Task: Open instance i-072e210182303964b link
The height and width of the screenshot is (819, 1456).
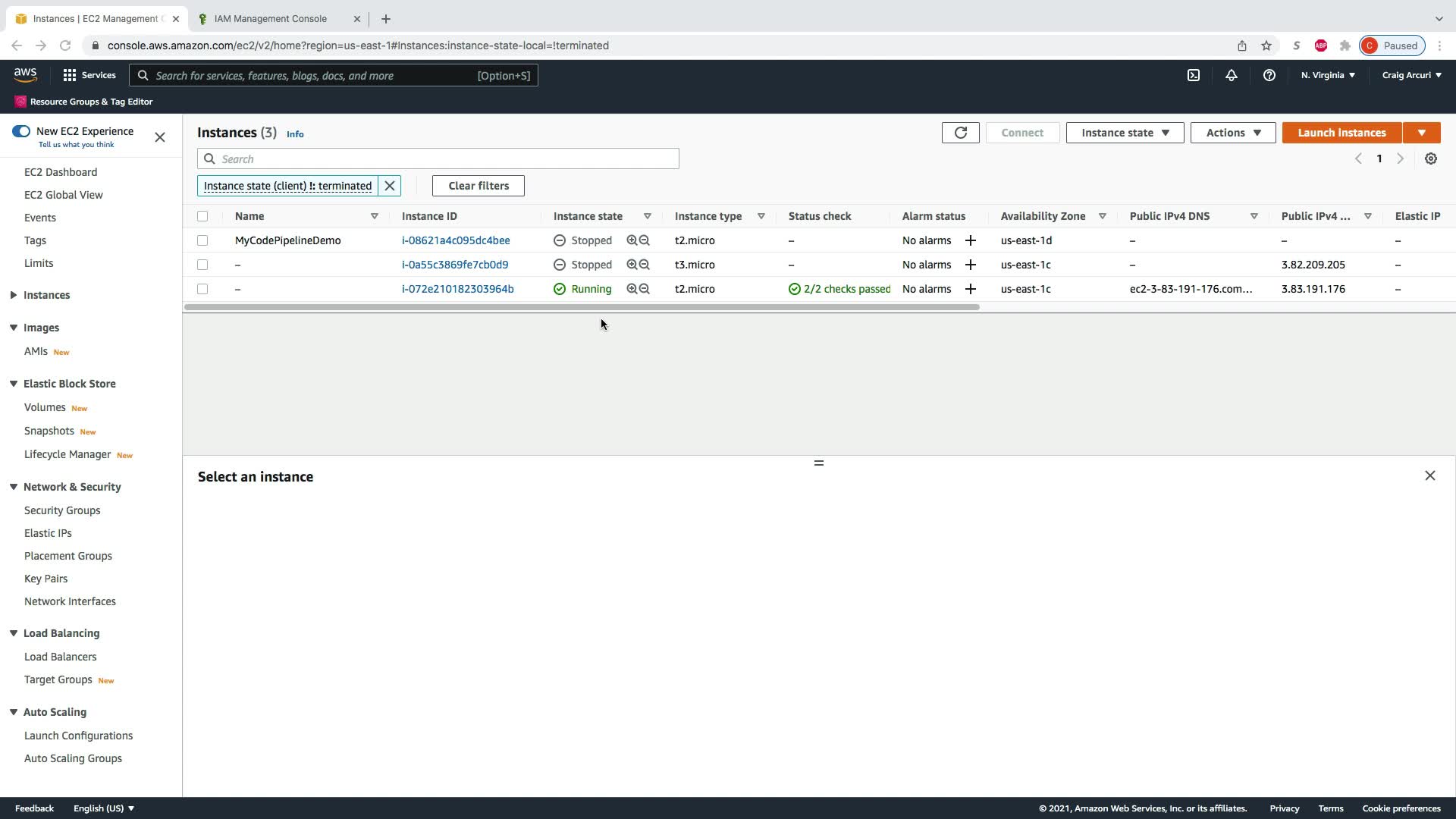Action: (x=457, y=289)
